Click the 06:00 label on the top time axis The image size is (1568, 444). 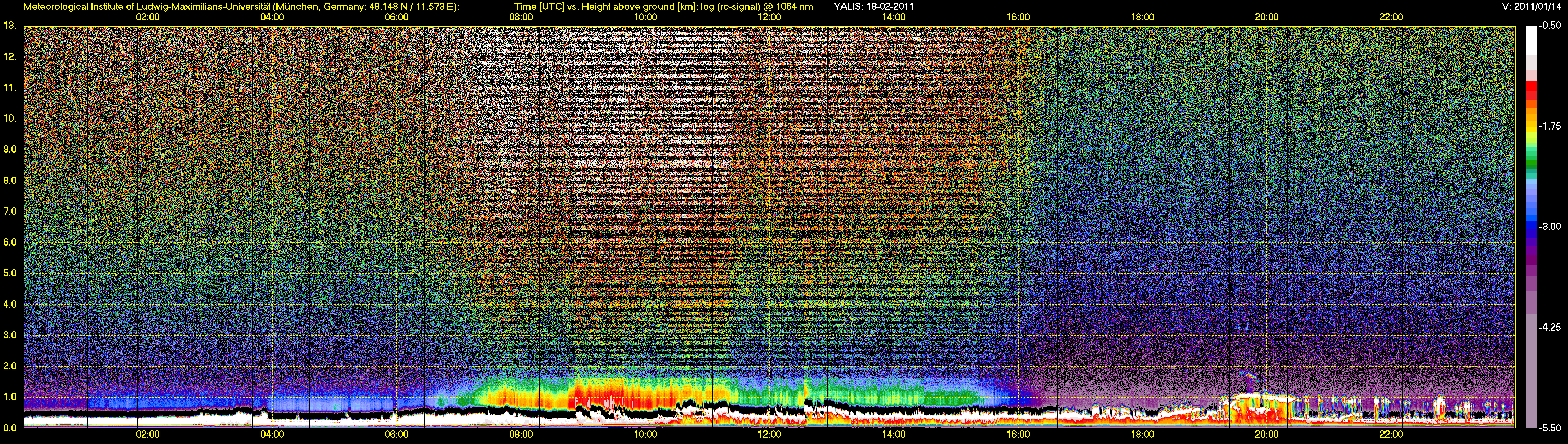[396, 17]
